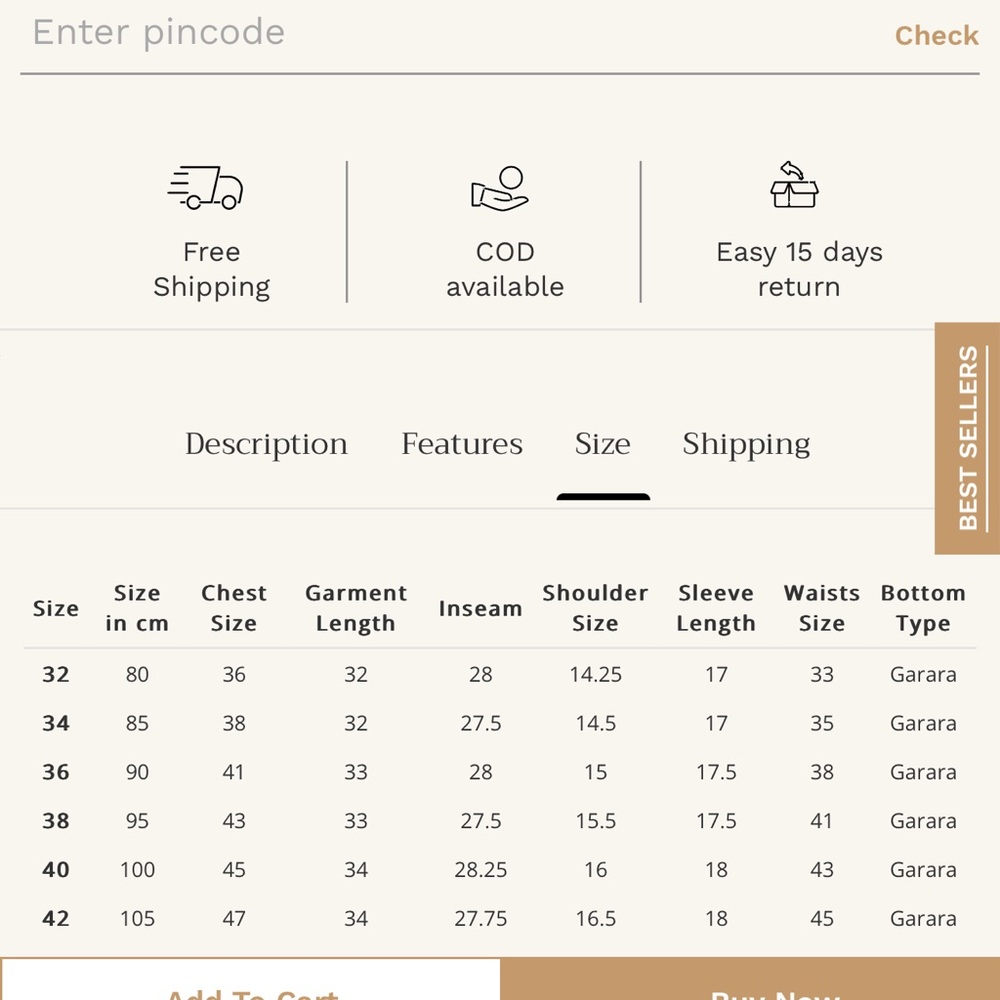Click the Easy 15 days return text
The height and width of the screenshot is (1000, 1000).
click(799, 269)
